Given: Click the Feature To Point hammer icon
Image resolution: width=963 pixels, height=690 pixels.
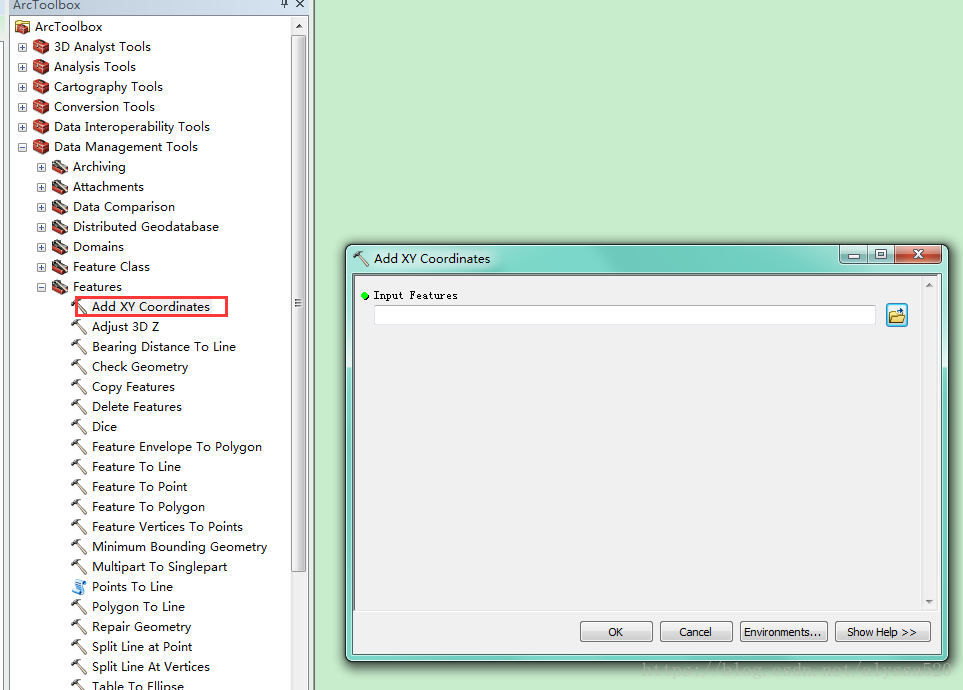Looking at the screenshot, I should point(79,487).
